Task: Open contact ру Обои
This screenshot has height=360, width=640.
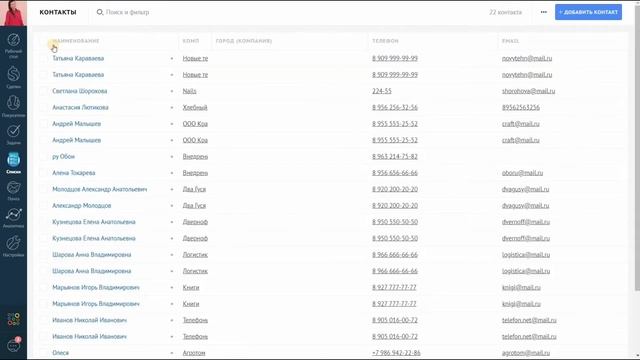Action: click(x=63, y=156)
